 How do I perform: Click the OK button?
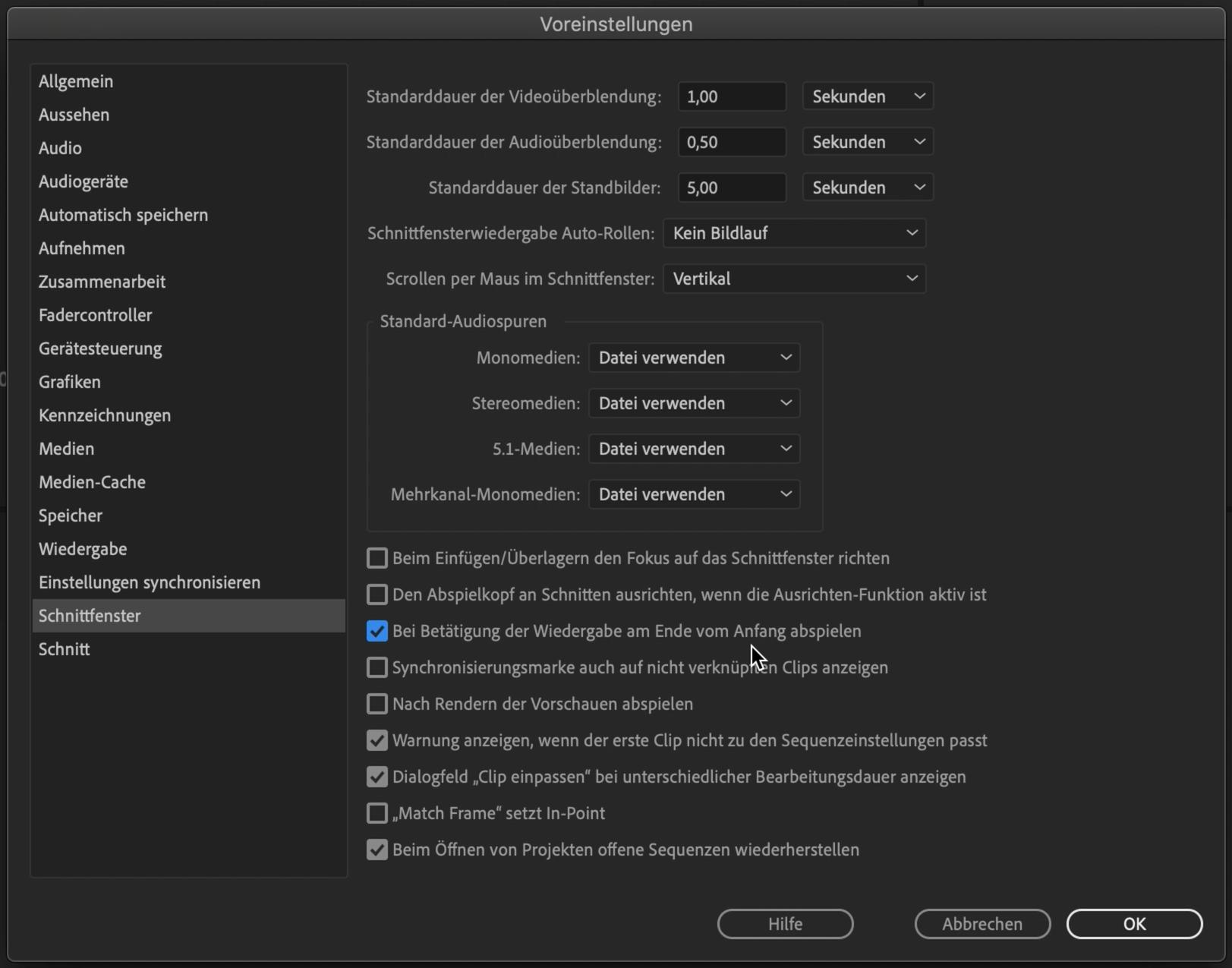[1134, 924]
